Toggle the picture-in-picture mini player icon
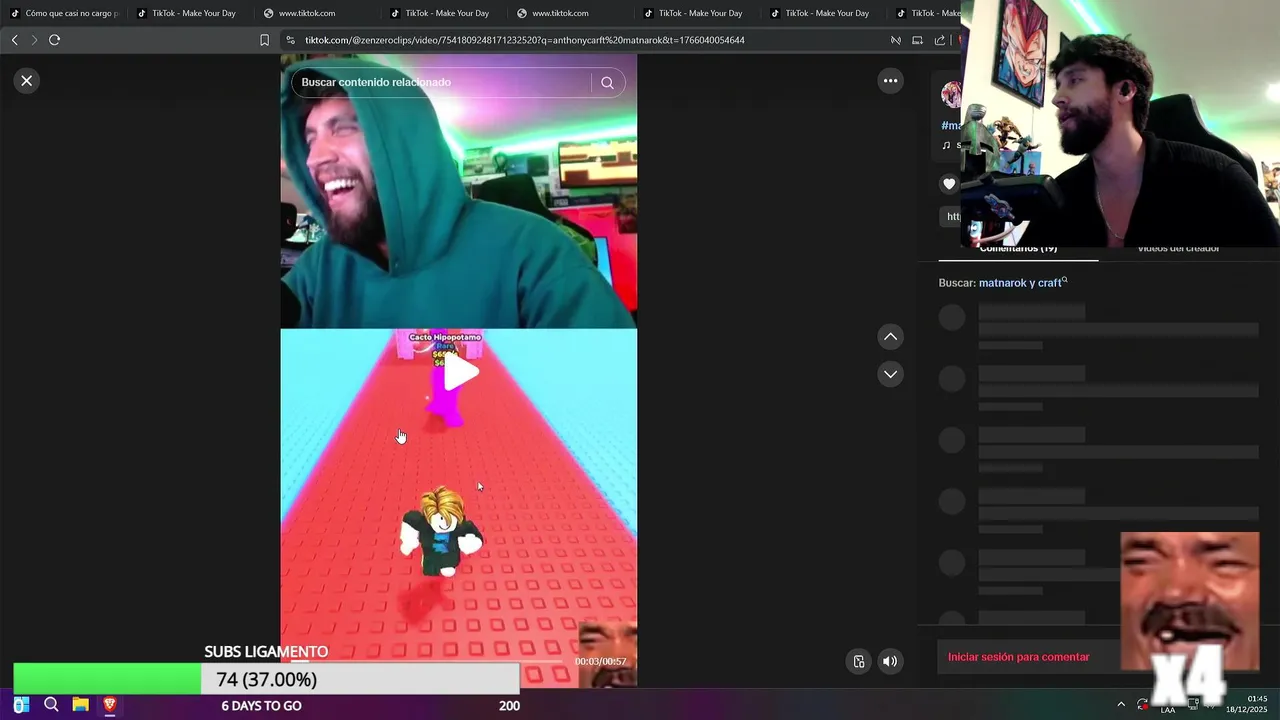This screenshot has height=720, width=1280. pos(859,661)
